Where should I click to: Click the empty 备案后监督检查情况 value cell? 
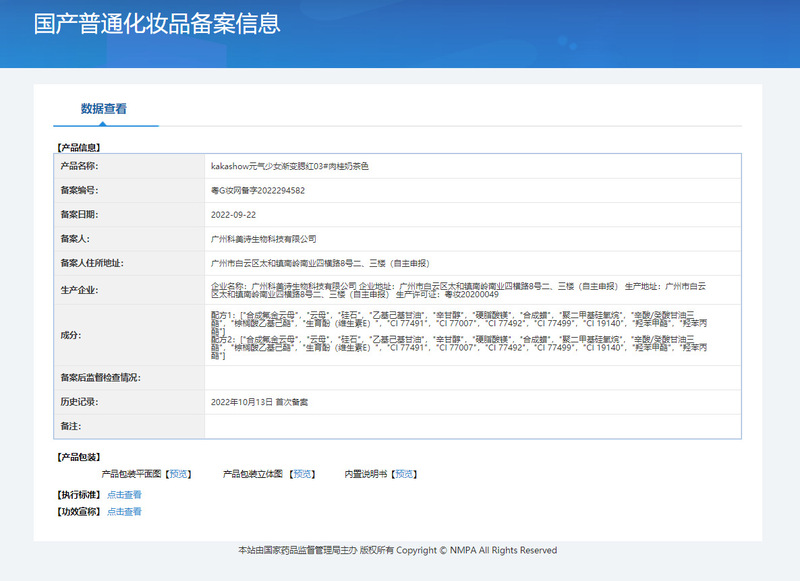(x=472, y=378)
